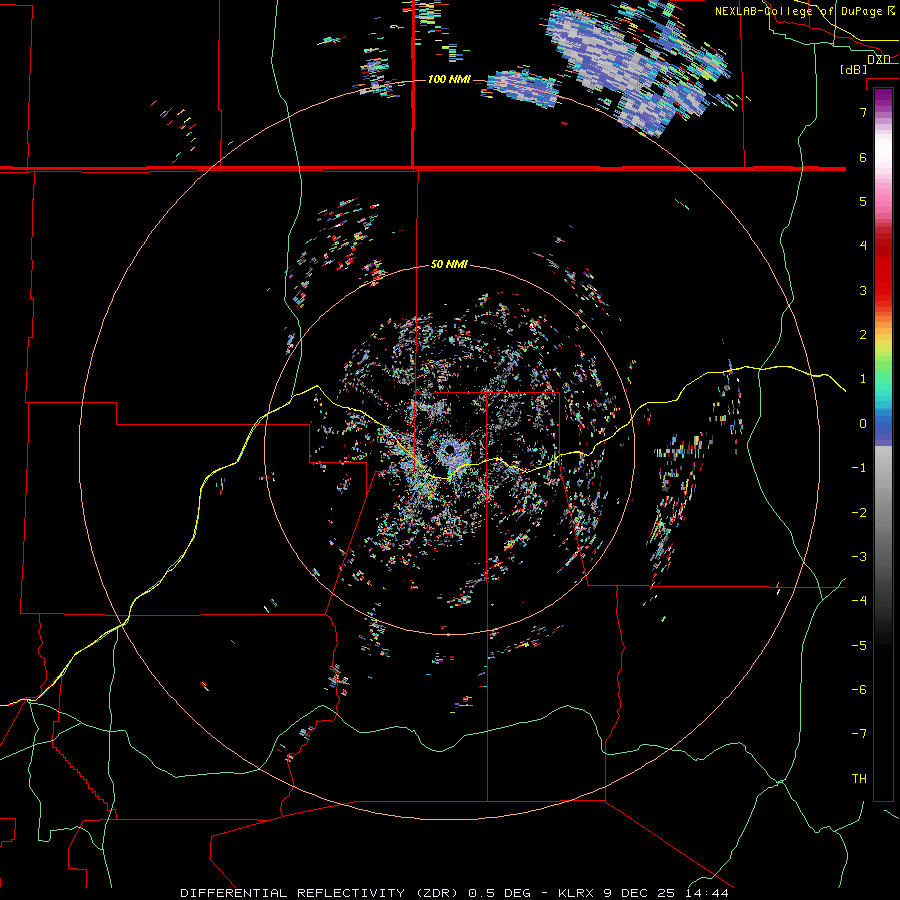
Task: Click the positive 5 scale label
Action: 863,201
